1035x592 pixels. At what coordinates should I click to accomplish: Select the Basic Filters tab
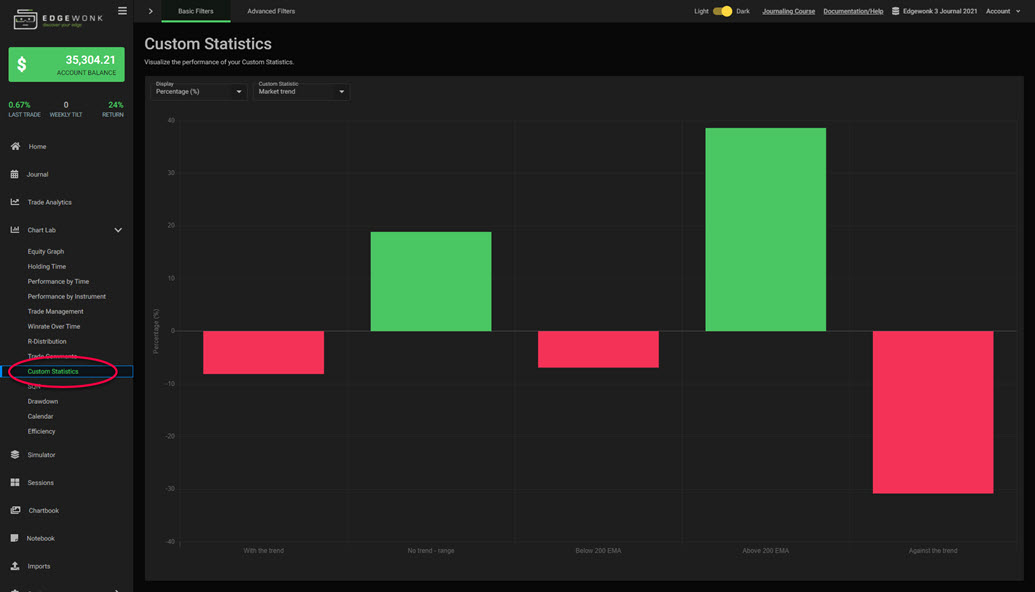tap(195, 11)
